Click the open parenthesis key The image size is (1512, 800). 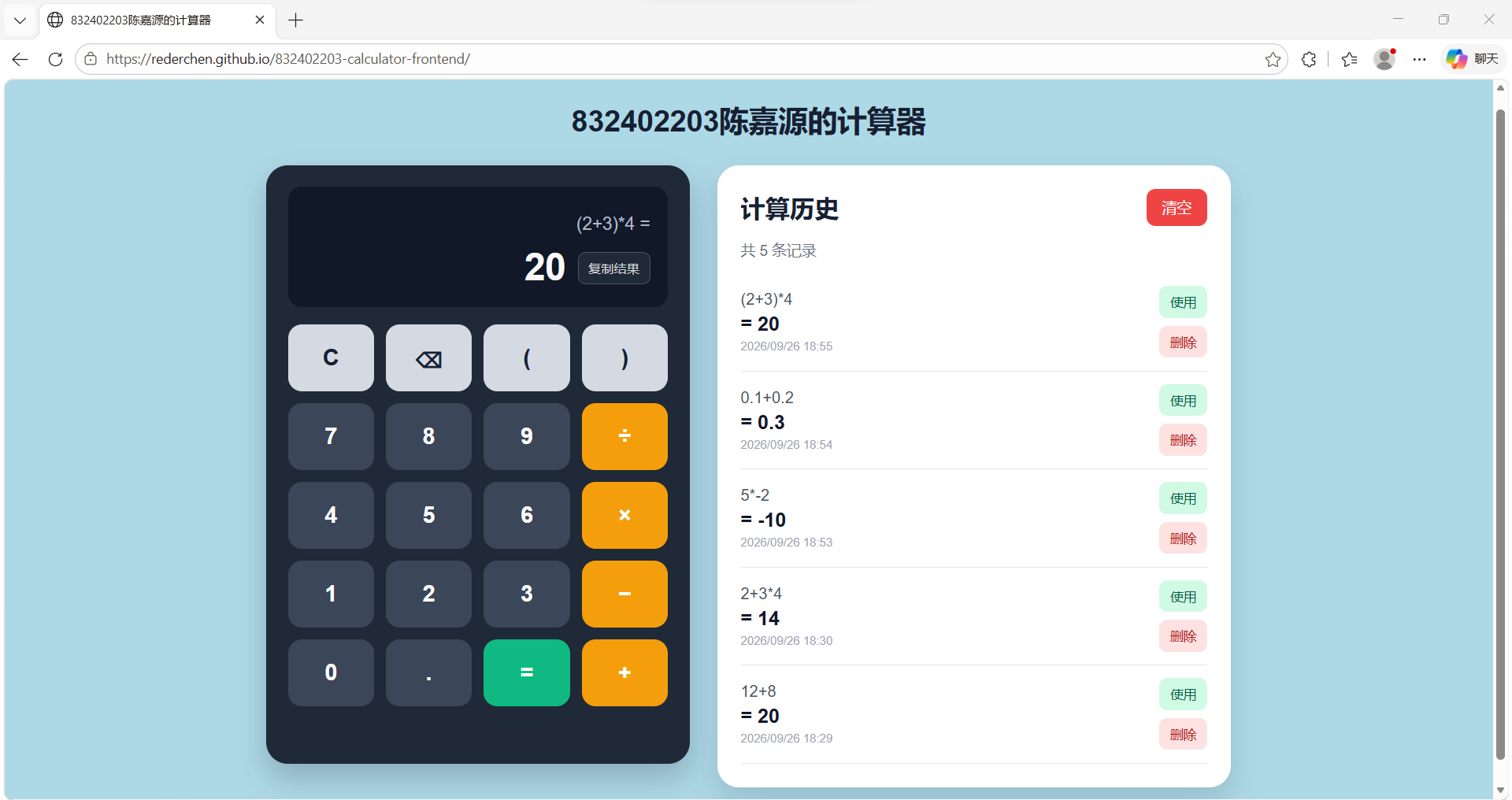(x=527, y=358)
